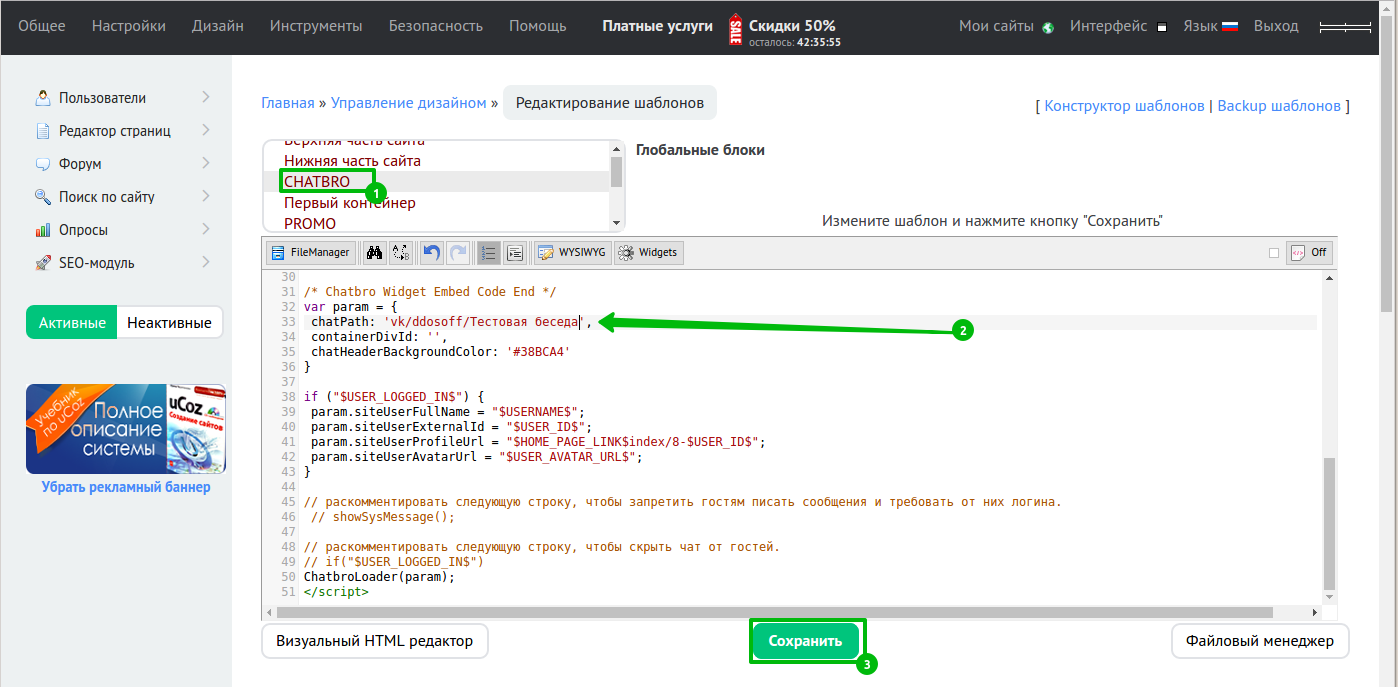Click Выход to log out
Viewport: 1398px width, 687px height.
1276,26
